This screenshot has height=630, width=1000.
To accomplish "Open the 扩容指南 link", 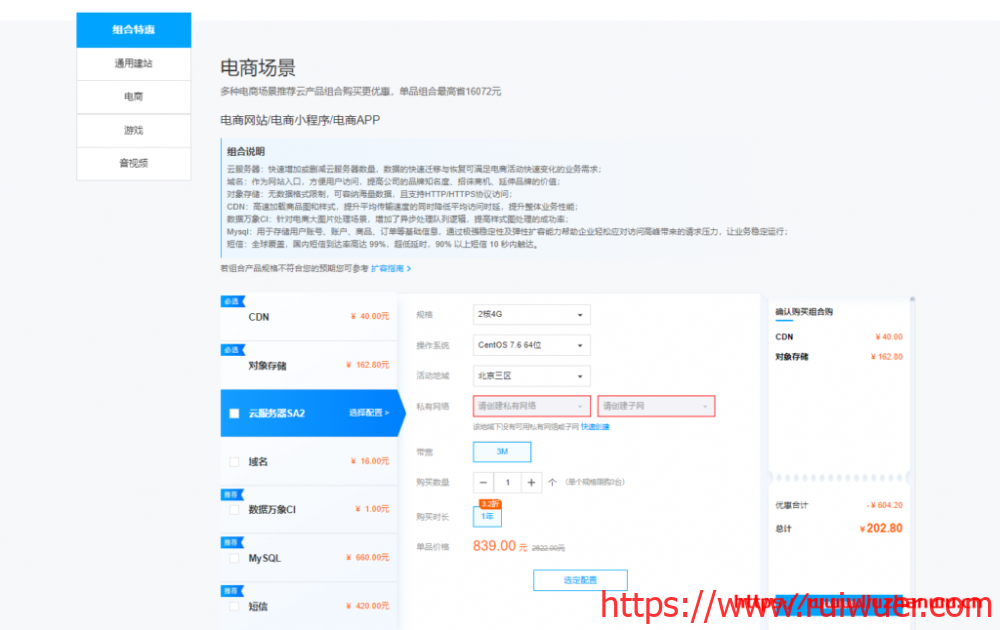I will (x=390, y=269).
